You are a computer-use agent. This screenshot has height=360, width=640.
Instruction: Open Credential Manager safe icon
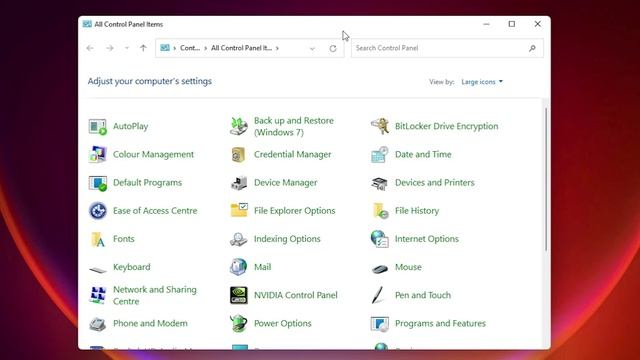pos(238,155)
